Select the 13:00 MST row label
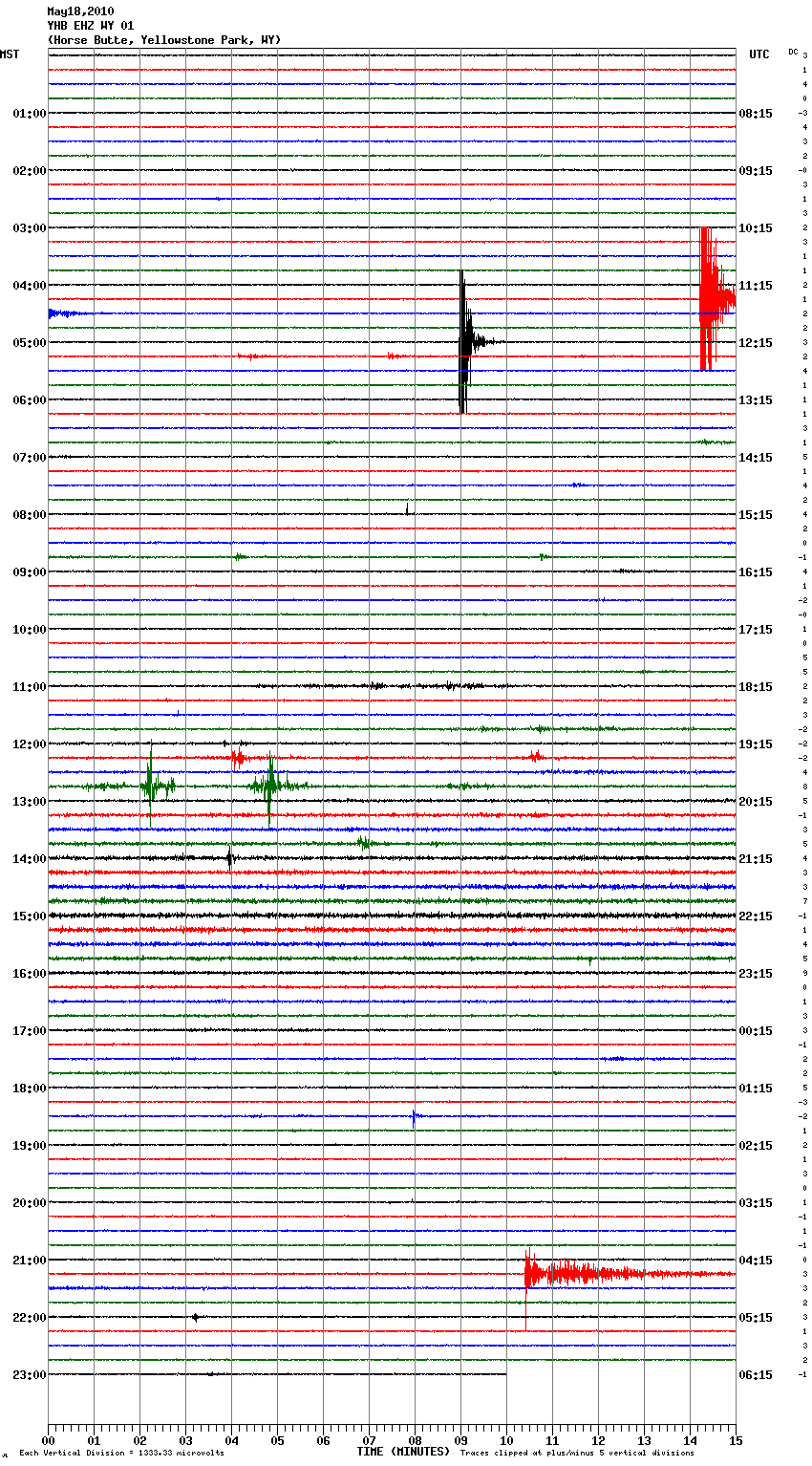Image resolution: width=812 pixels, height=1466 pixels. point(30,802)
